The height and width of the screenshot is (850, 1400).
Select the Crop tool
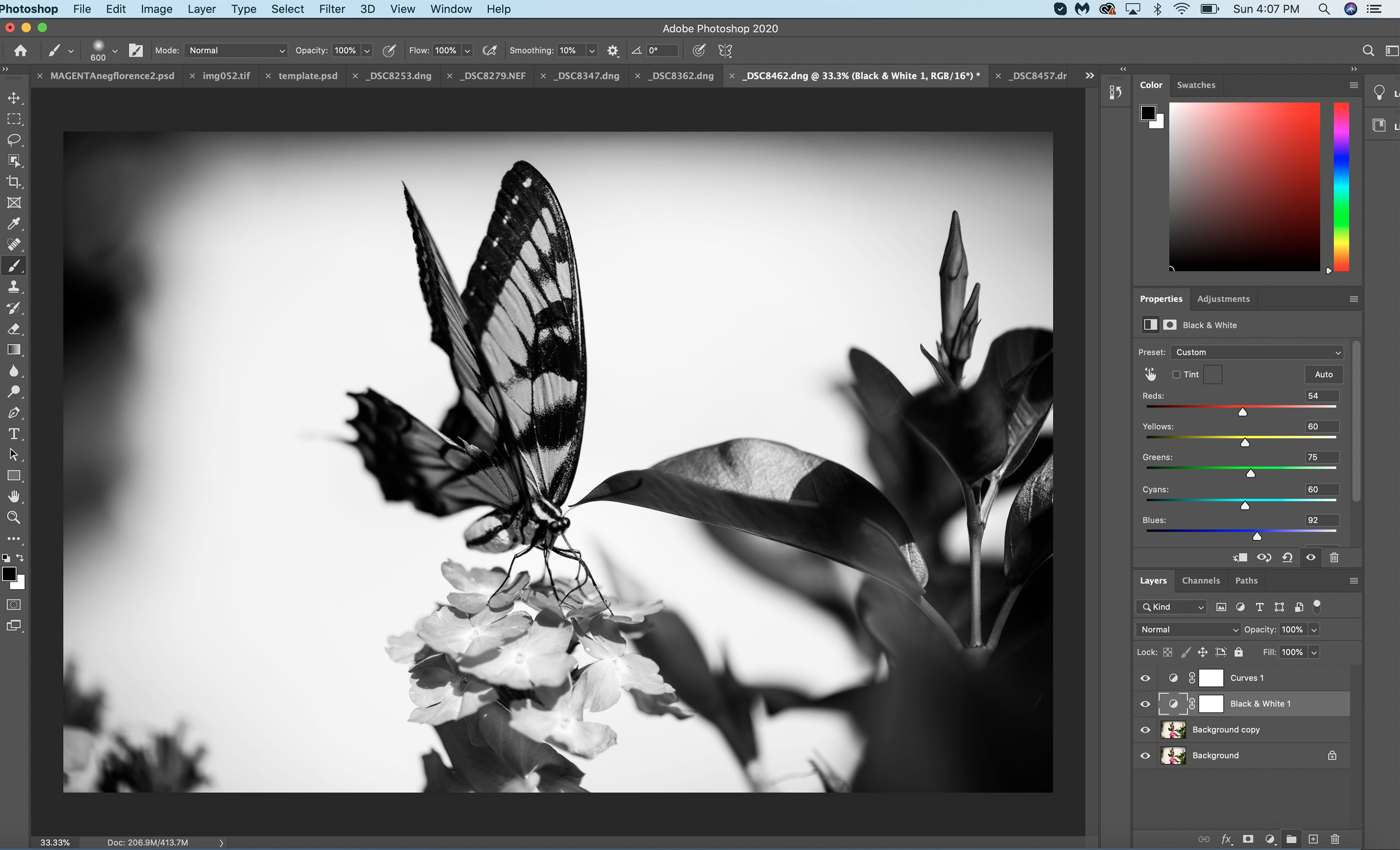coord(14,182)
